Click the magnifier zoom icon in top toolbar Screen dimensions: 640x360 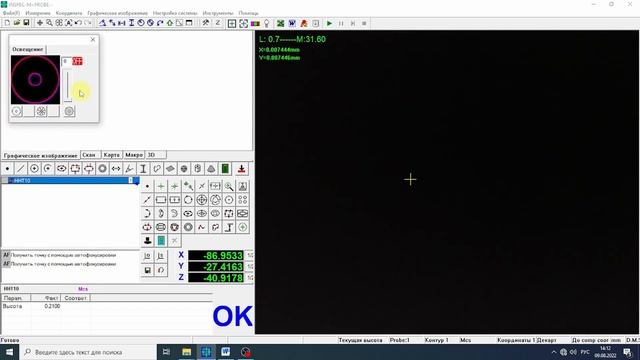click(49, 23)
